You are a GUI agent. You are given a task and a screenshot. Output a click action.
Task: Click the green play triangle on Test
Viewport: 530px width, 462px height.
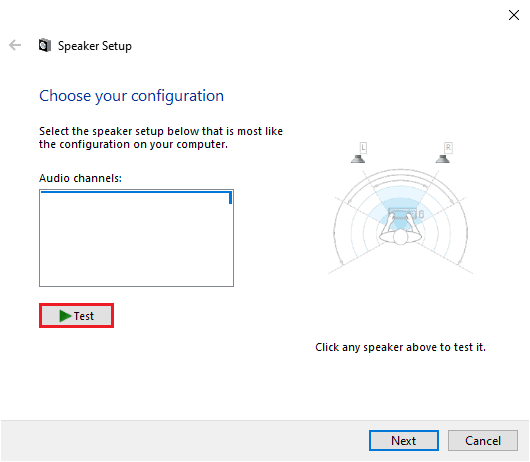(65, 316)
